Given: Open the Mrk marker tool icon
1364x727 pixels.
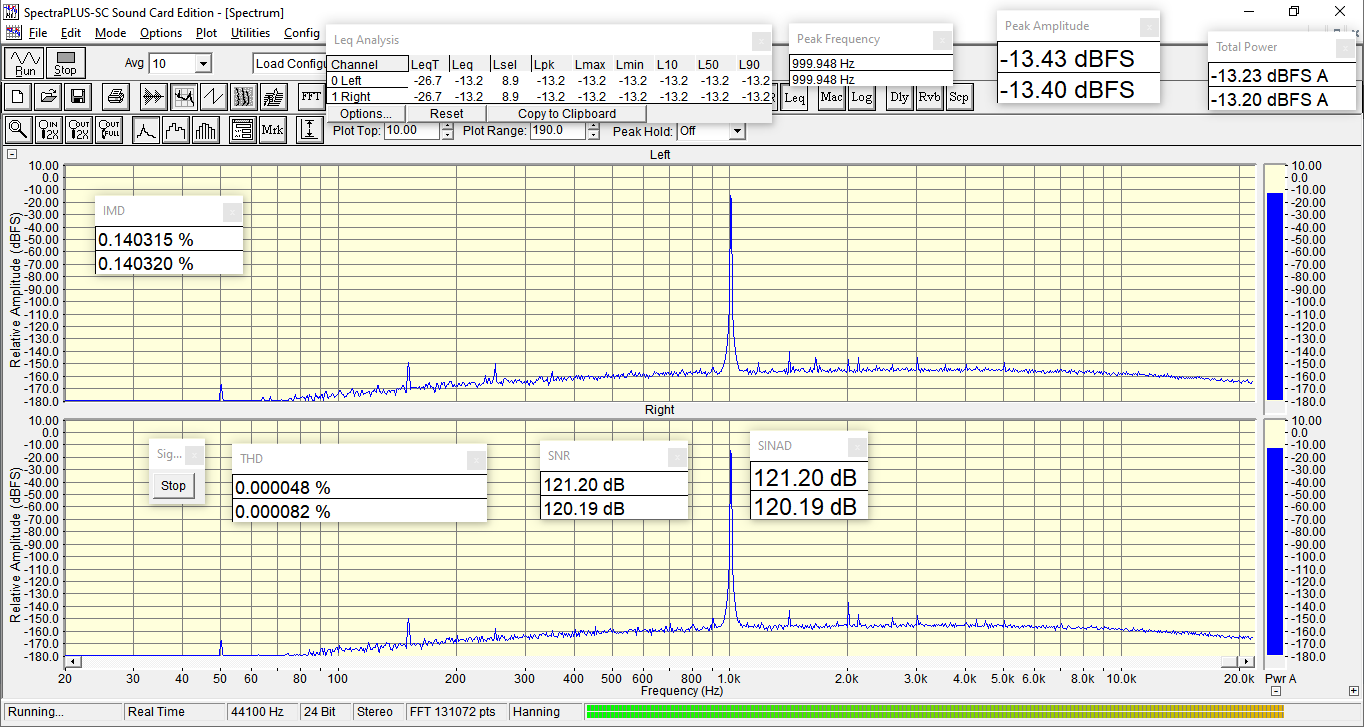Looking at the screenshot, I should tap(271, 129).
